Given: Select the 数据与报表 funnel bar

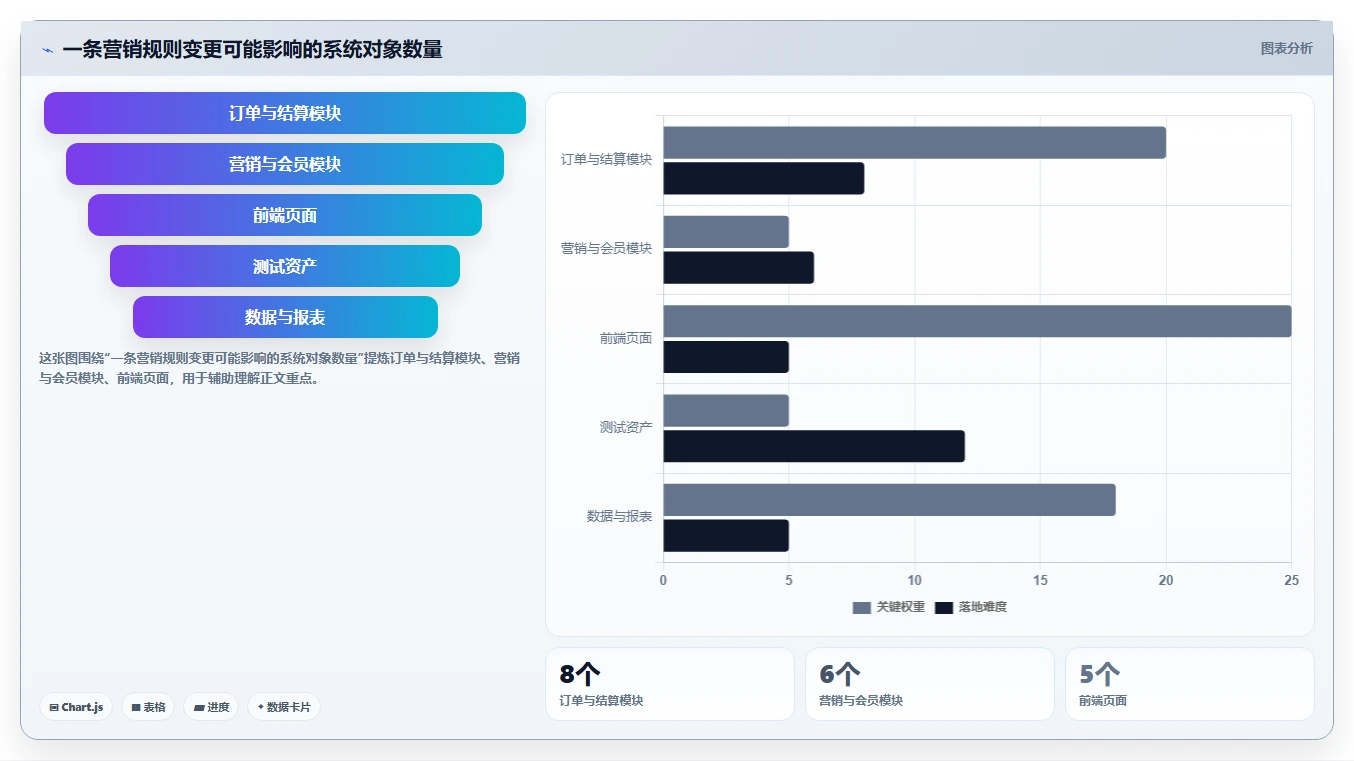Looking at the screenshot, I should [x=285, y=317].
